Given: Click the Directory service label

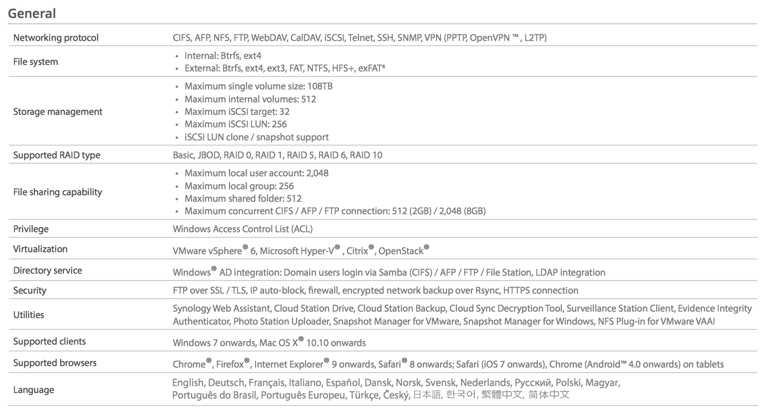Looking at the screenshot, I should 47,270.
